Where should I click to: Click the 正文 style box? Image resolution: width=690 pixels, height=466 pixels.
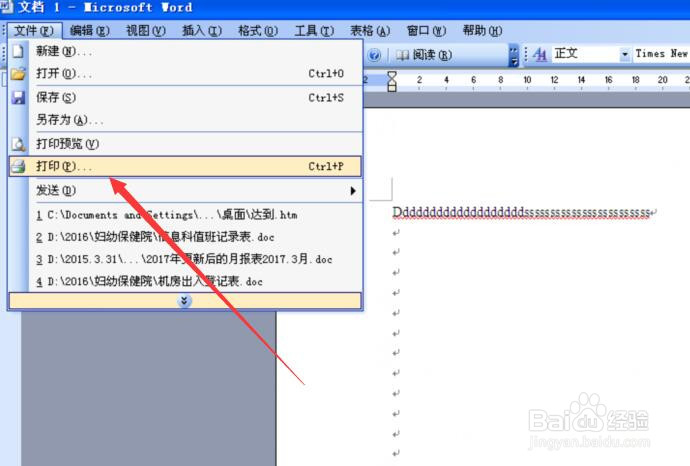586,54
